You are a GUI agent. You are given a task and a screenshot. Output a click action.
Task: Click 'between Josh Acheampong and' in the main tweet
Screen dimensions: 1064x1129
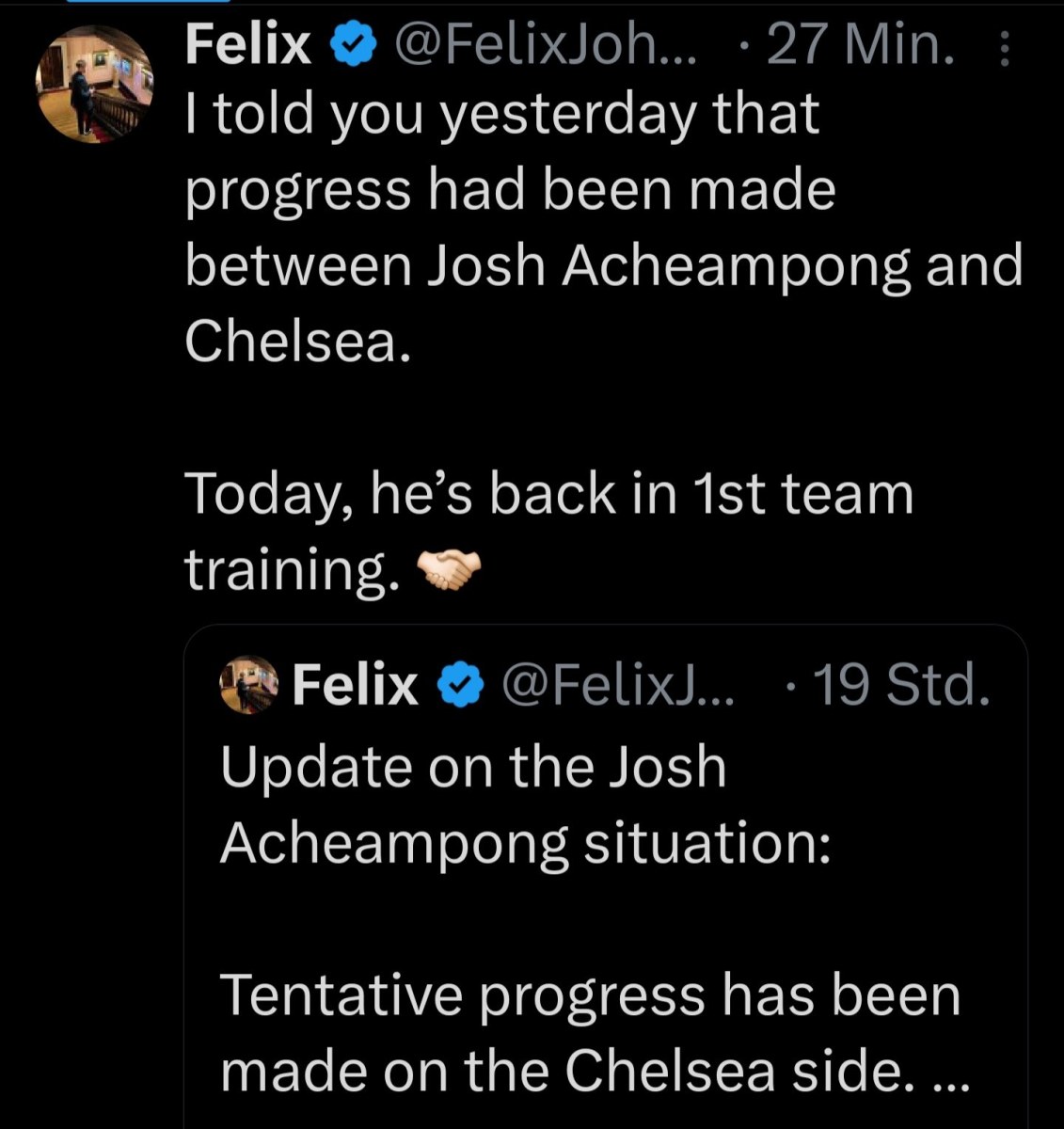(x=603, y=266)
